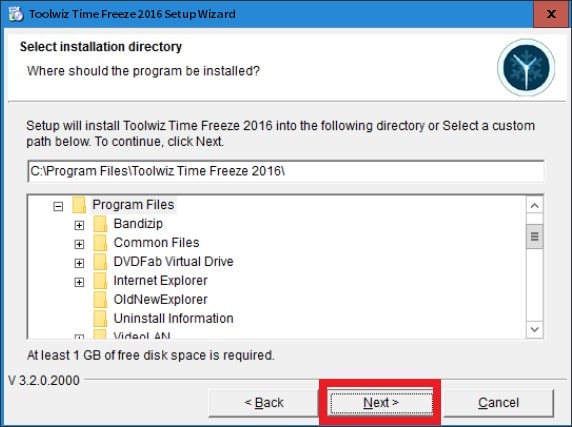Click the folder tree scrollbar thumb
This screenshot has height=427, width=572.
click(535, 237)
